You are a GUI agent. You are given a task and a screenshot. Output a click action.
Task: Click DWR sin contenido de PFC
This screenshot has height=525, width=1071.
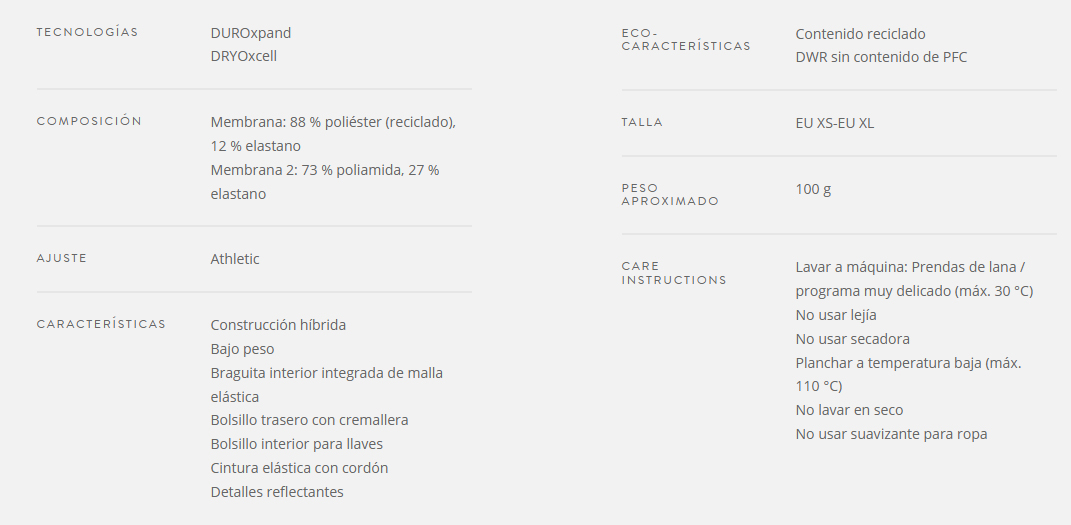[881, 57]
